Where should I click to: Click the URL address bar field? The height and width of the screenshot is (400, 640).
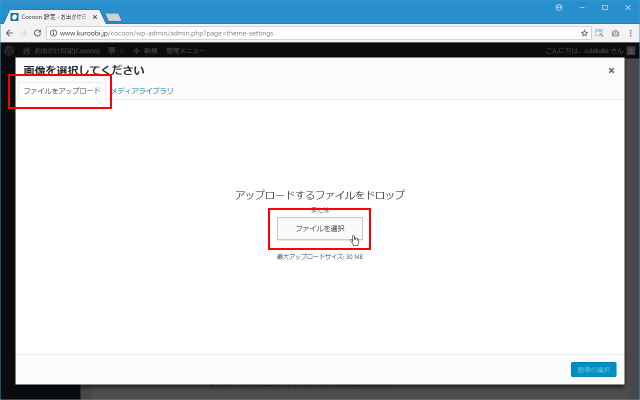pos(318,33)
